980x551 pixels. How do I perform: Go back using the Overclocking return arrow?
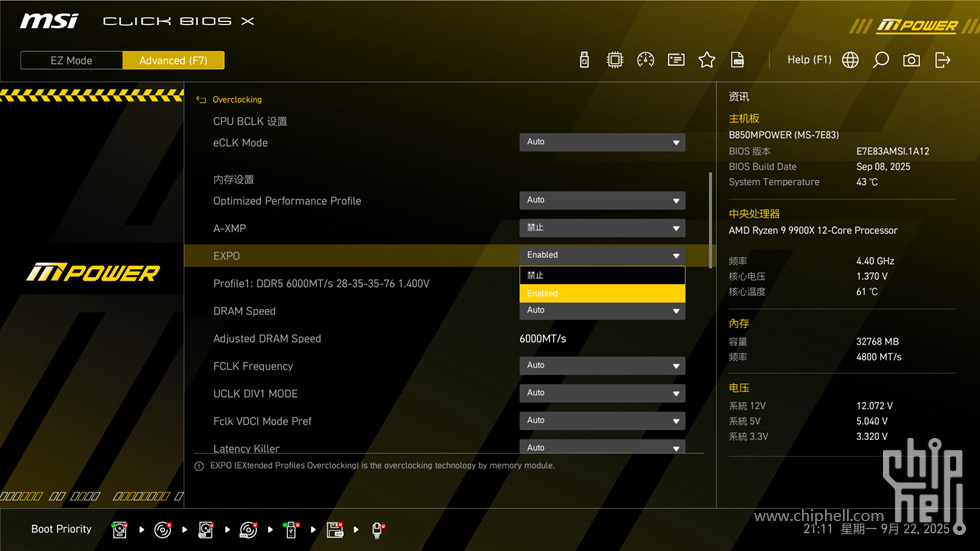point(201,99)
